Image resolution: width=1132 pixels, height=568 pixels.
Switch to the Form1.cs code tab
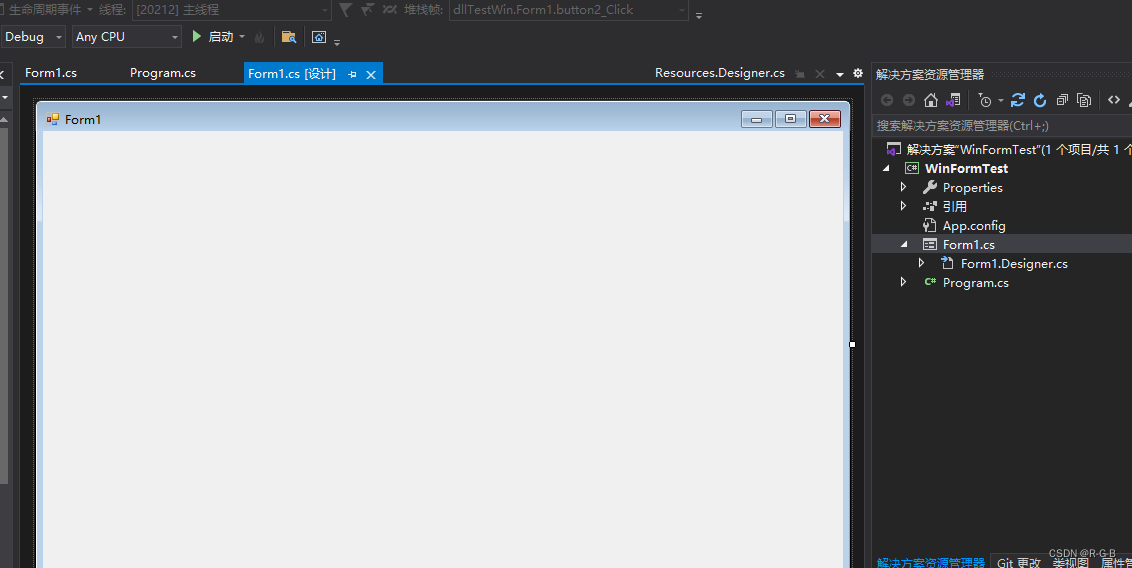(51, 73)
